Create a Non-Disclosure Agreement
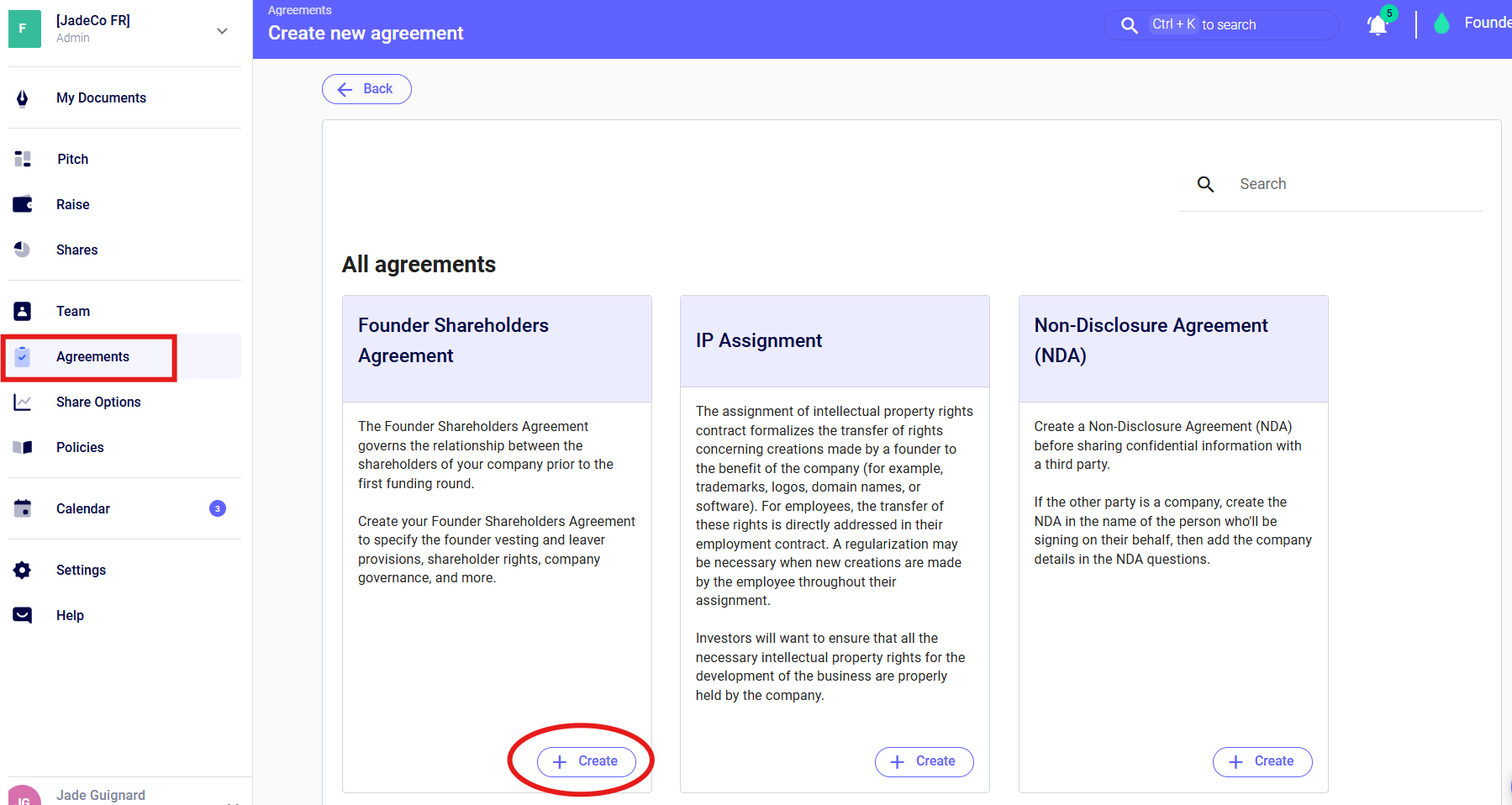 (1262, 761)
